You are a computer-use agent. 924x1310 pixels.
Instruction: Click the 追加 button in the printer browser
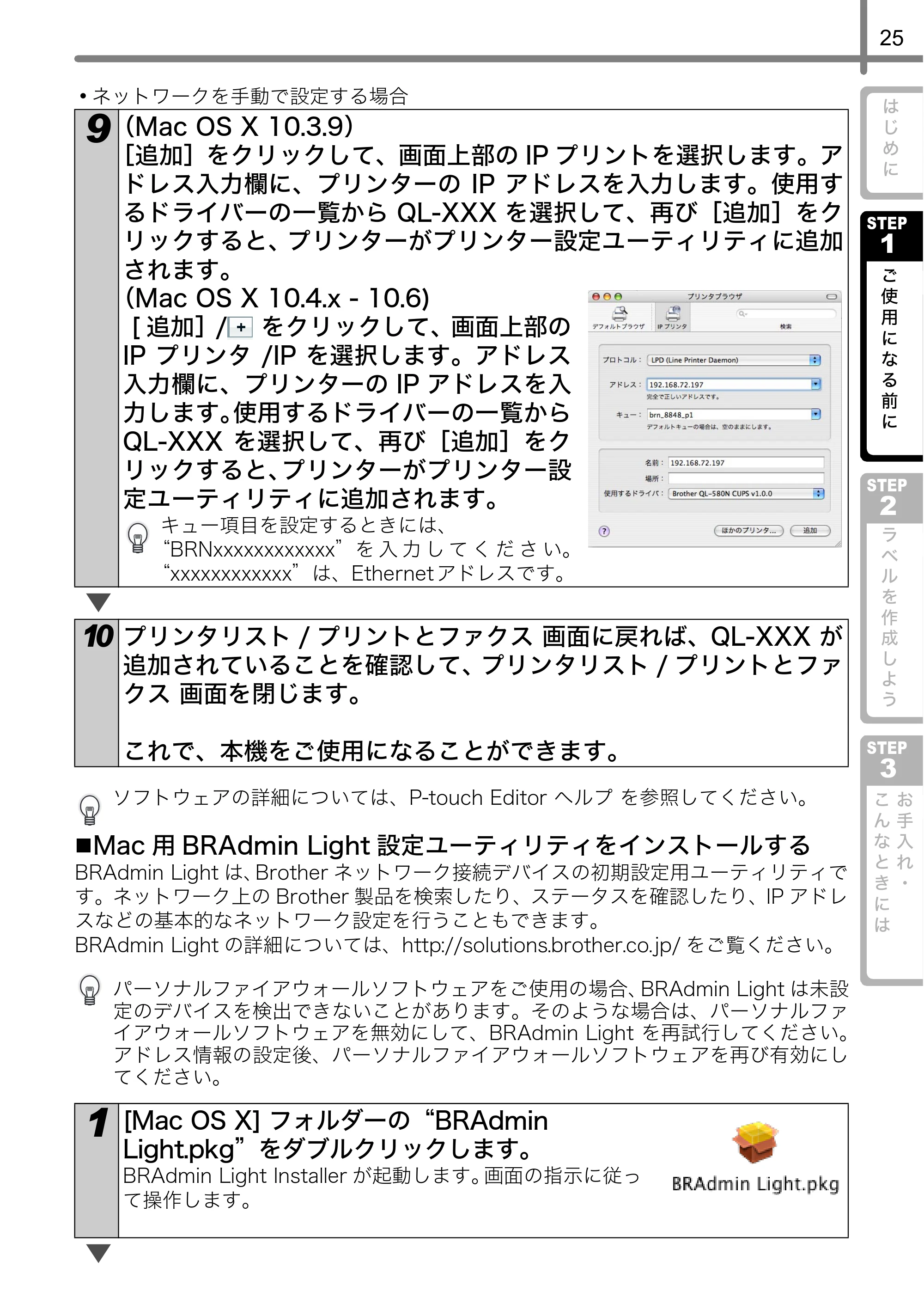tap(810, 531)
